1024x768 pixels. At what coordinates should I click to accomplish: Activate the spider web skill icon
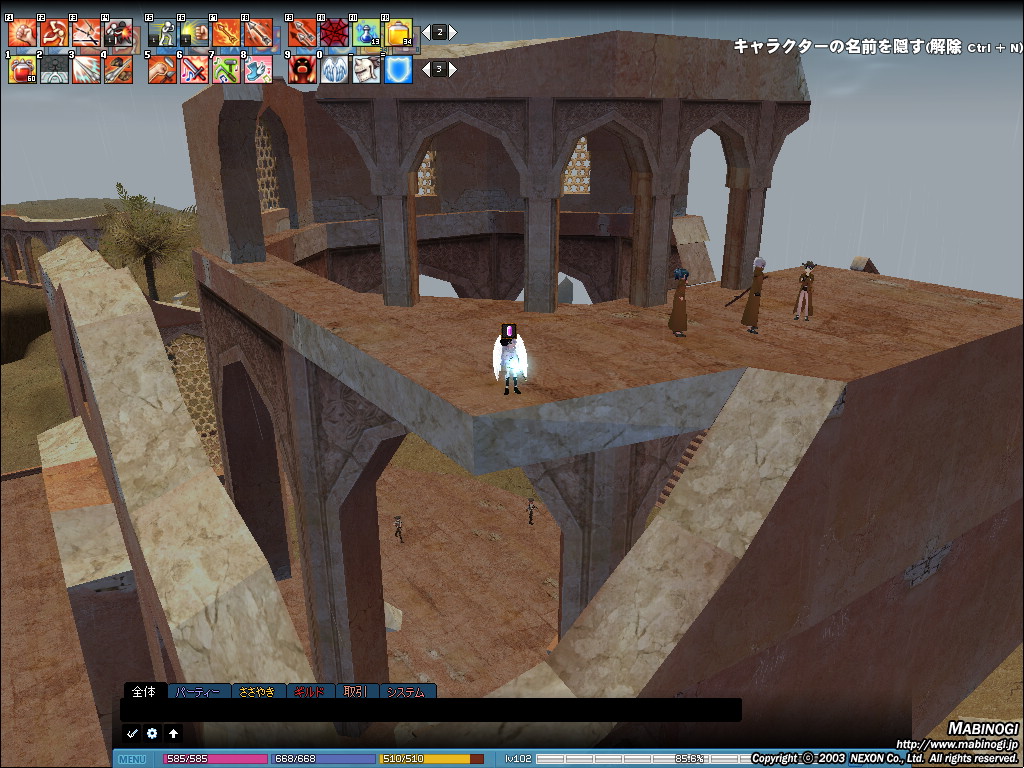point(334,34)
